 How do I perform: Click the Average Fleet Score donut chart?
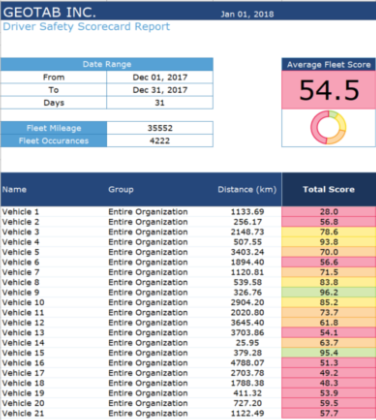click(328, 127)
